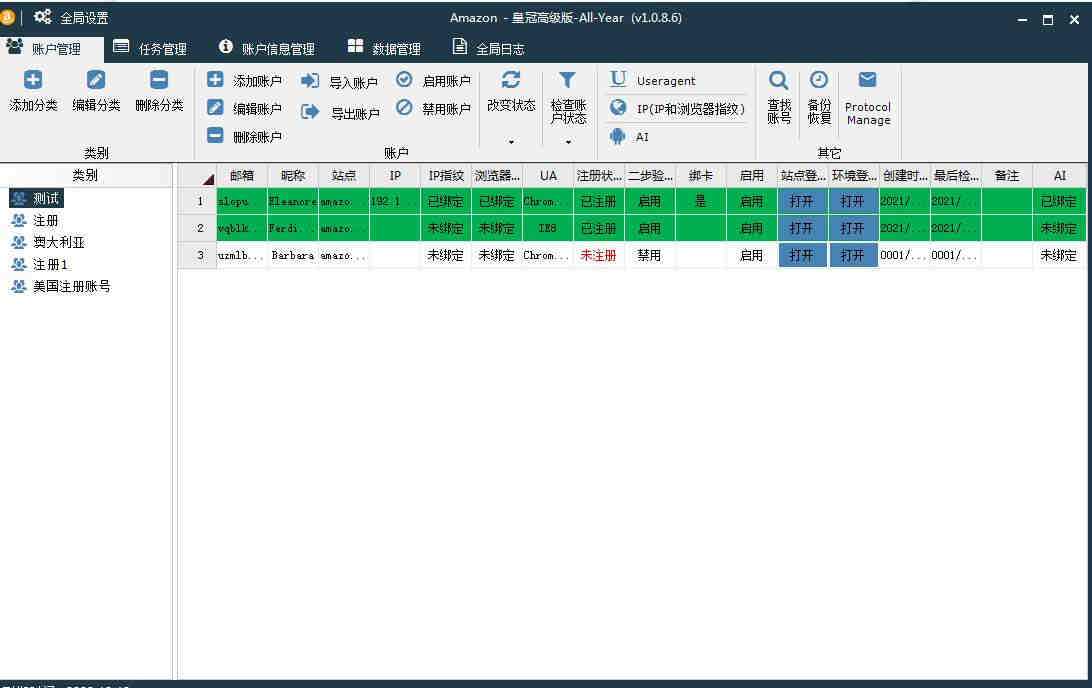Click the Eleanore nickname cell
The image size is (1092, 688).
[292, 201]
